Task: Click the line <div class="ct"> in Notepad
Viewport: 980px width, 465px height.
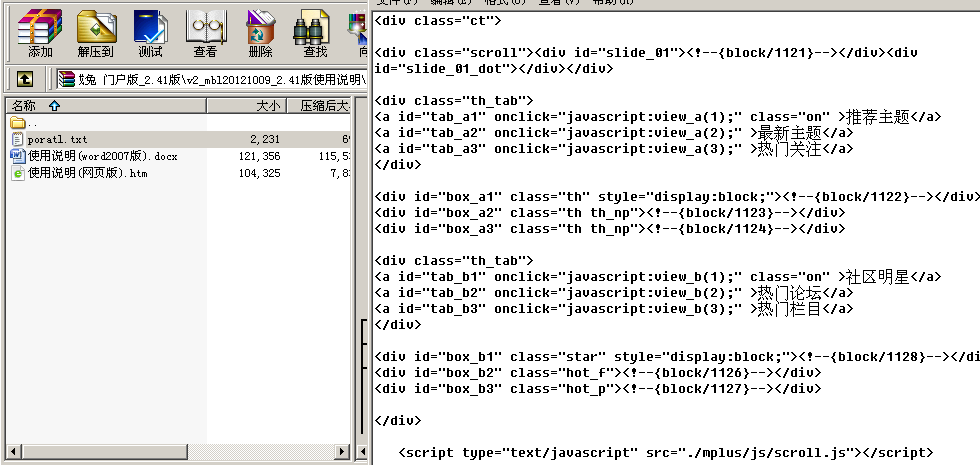Action: 438,21
